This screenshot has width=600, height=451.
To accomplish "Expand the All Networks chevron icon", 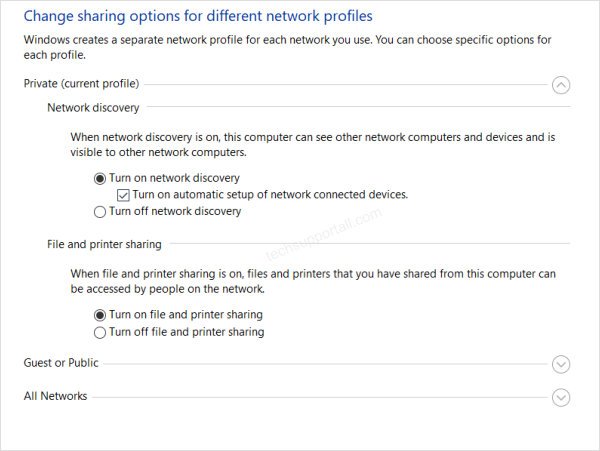I will tap(561, 397).
